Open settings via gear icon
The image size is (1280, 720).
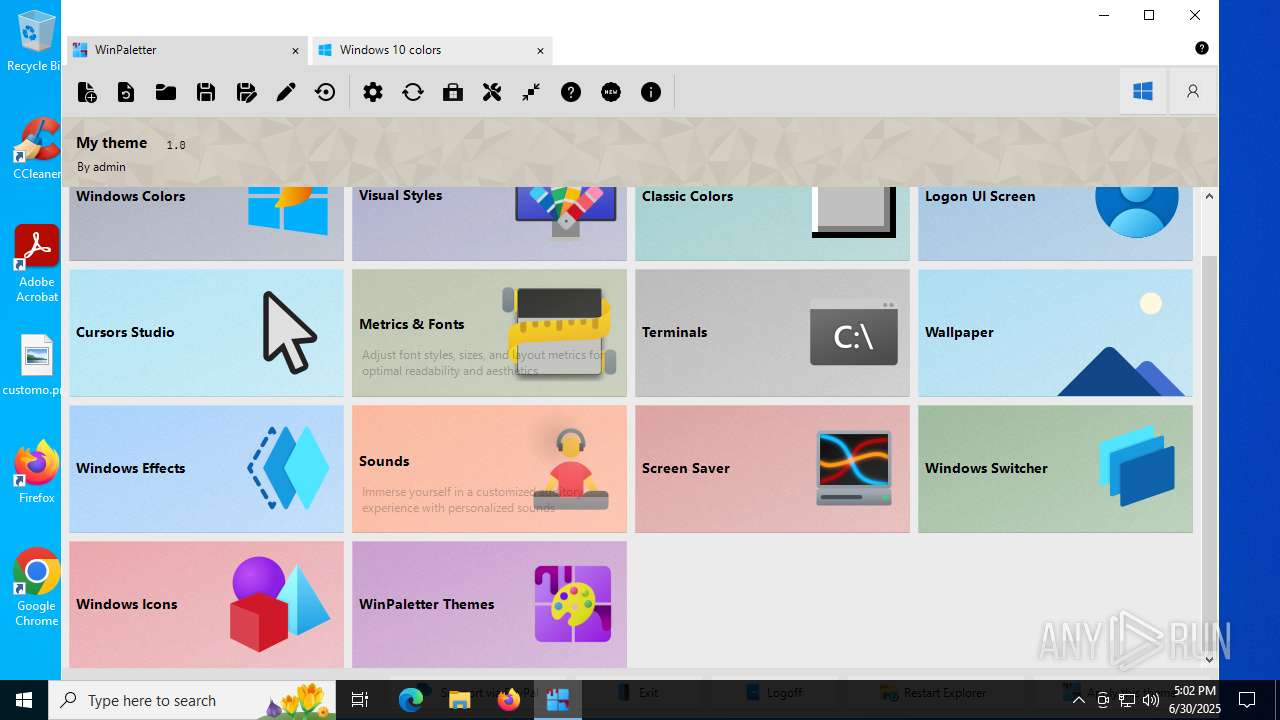(x=373, y=92)
